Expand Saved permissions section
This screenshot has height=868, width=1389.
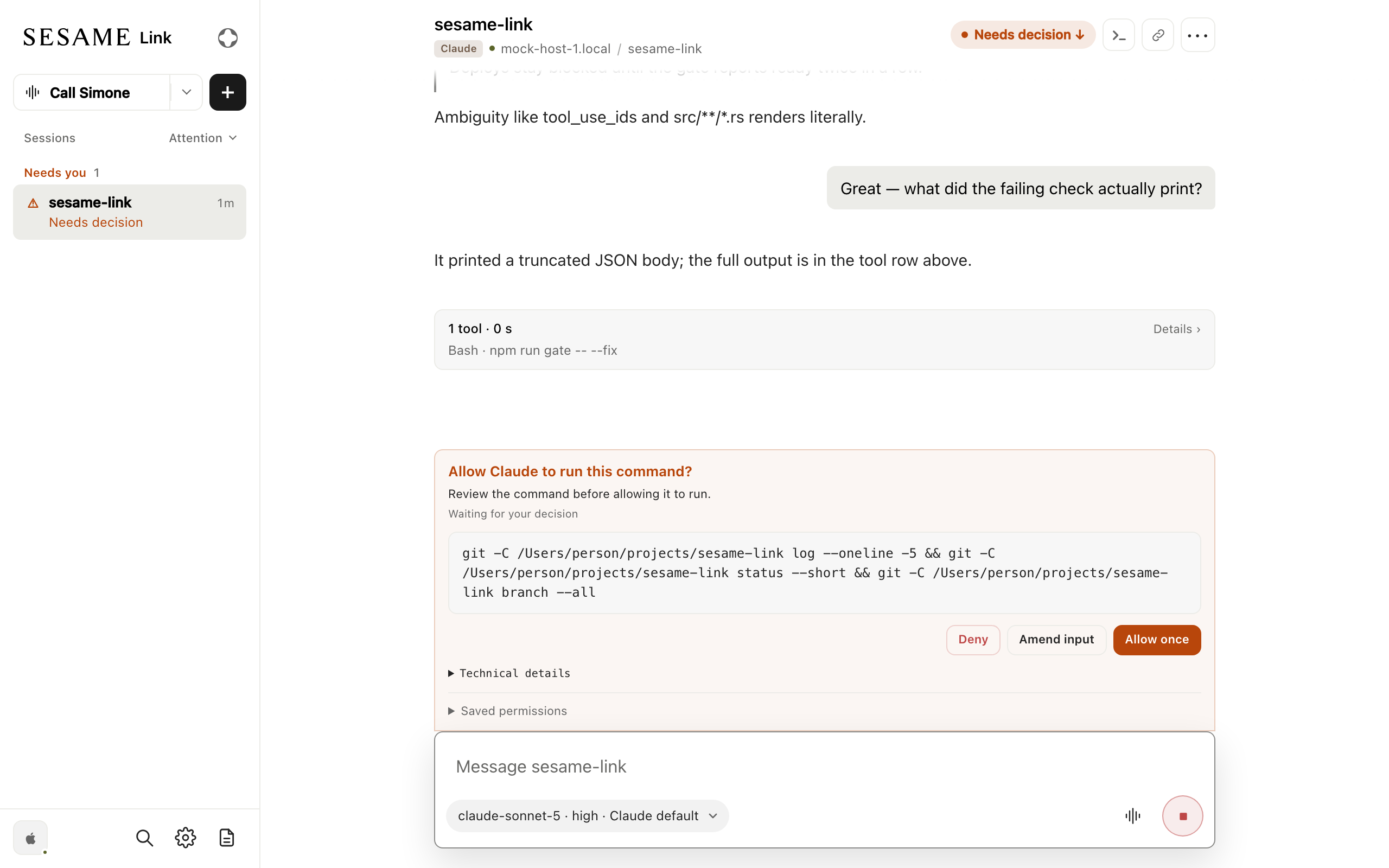[507, 711]
